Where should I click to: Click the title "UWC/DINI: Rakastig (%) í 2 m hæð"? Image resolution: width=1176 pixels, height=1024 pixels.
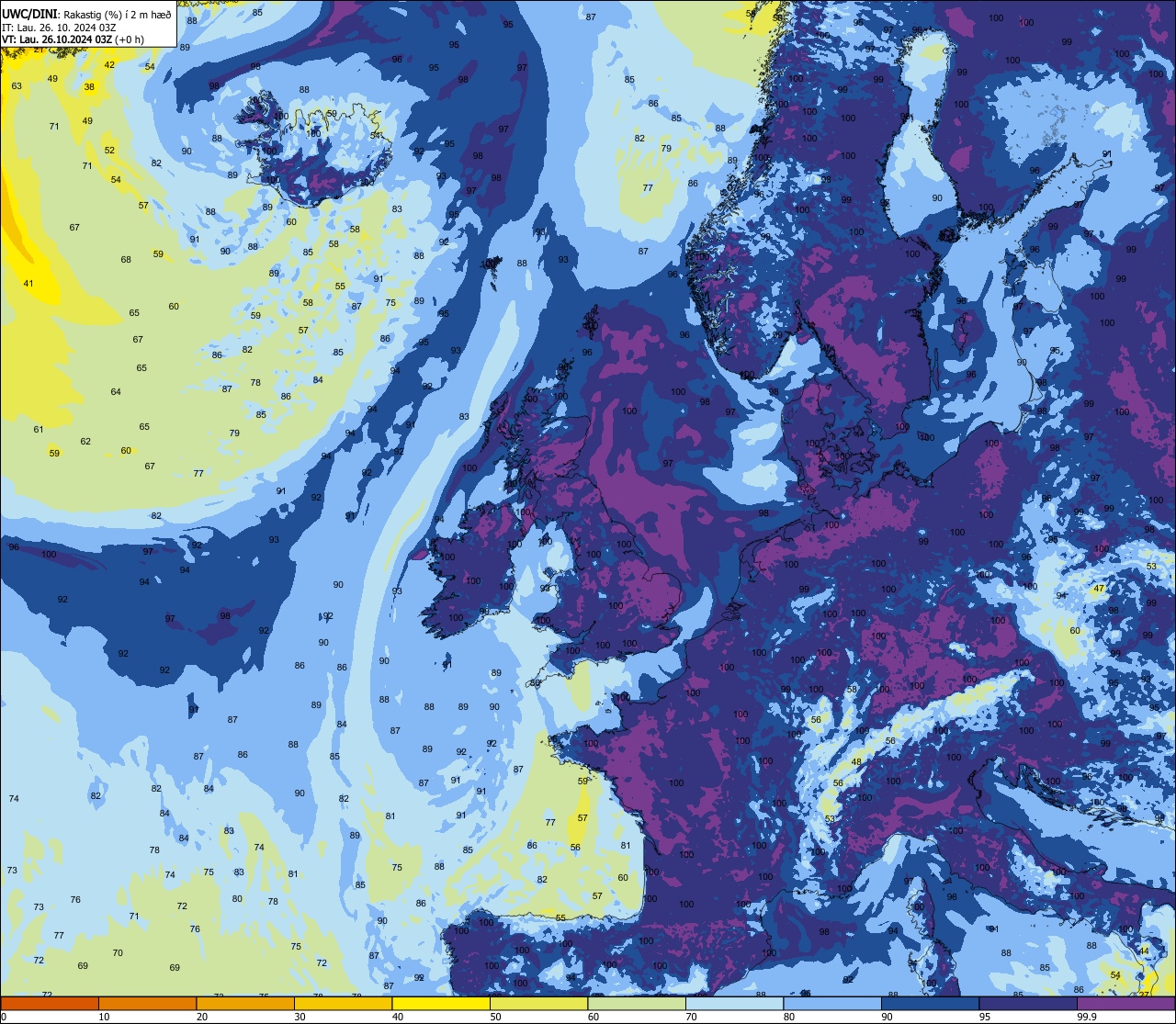[x=86, y=14]
